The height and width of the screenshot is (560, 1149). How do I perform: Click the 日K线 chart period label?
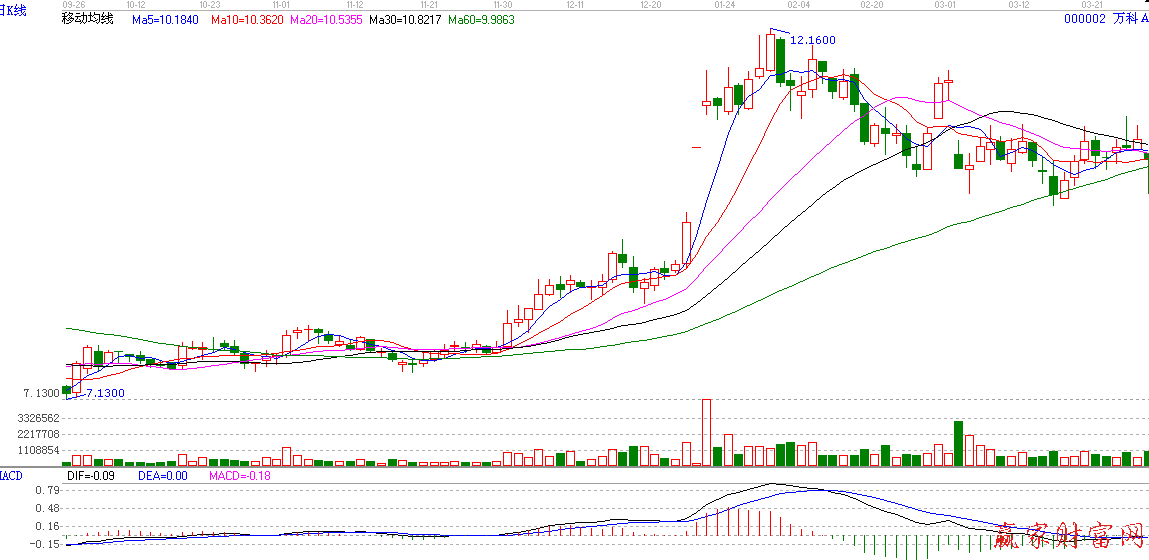coord(13,11)
